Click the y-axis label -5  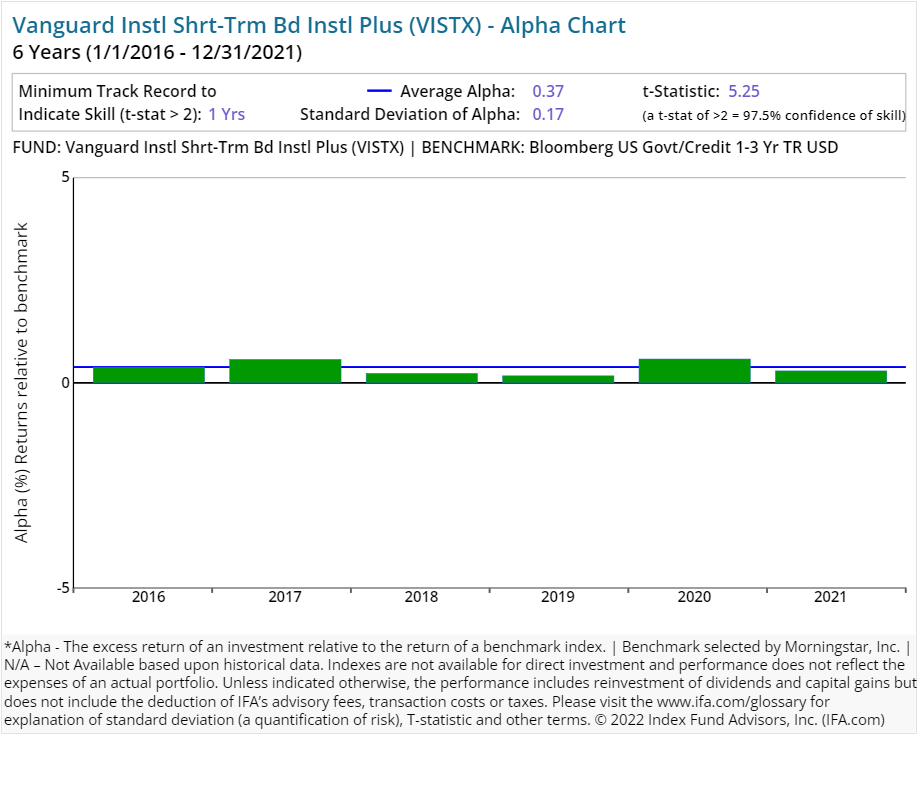[x=63, y=588]
